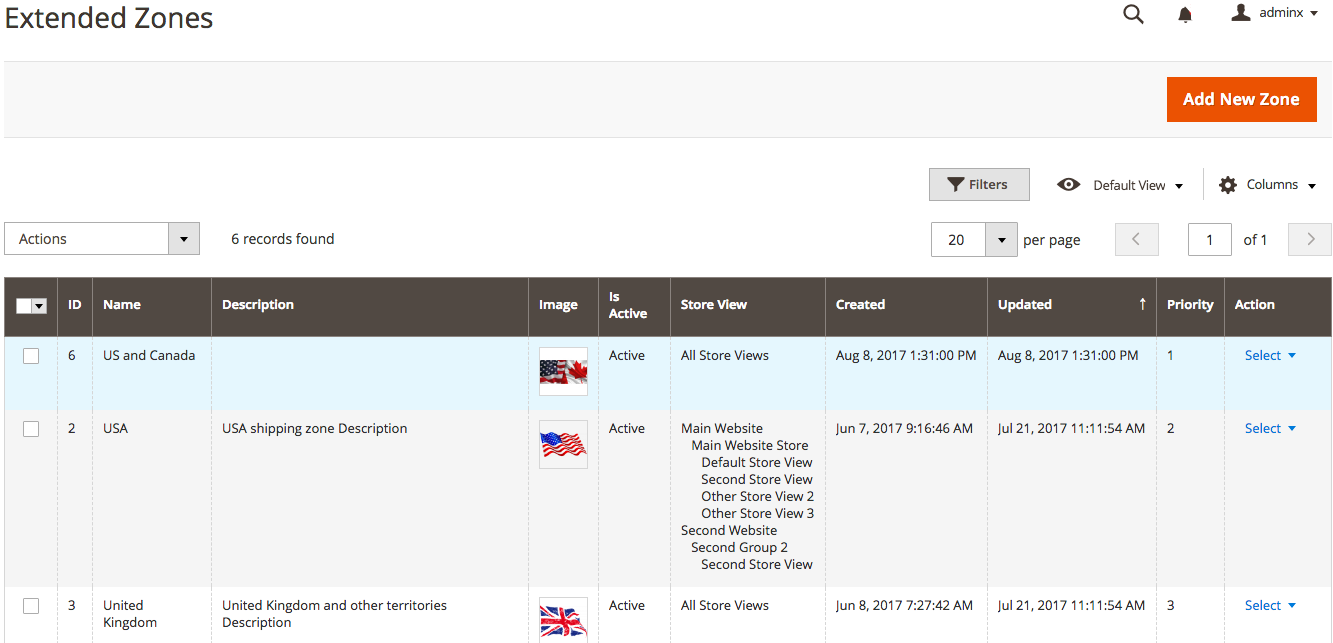The image size is (1333, 643).
Task: Open the search magnifier icon
Action: tap(1133, 14)
